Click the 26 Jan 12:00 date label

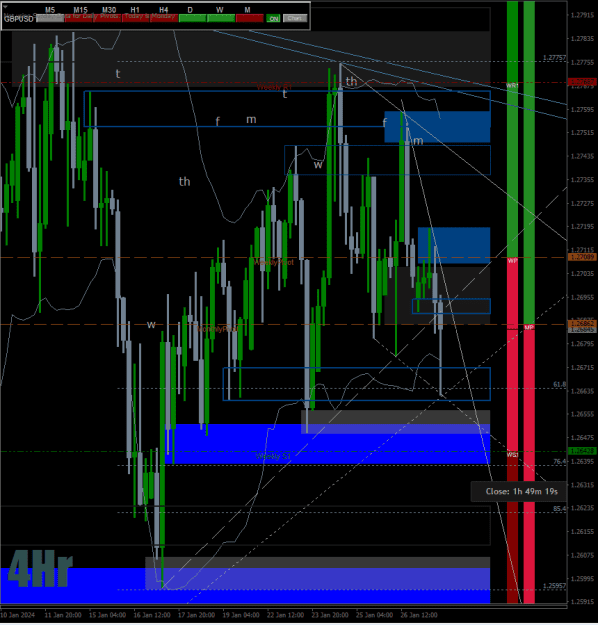click(419, 615)
